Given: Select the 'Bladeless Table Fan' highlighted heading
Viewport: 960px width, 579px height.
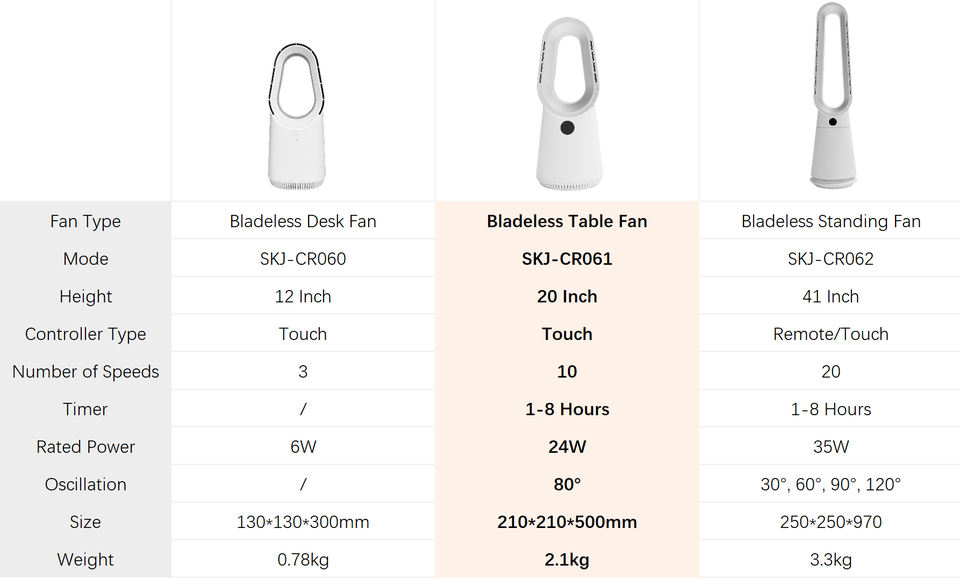Looking at the screenshot, I should (x=567, y=221).
